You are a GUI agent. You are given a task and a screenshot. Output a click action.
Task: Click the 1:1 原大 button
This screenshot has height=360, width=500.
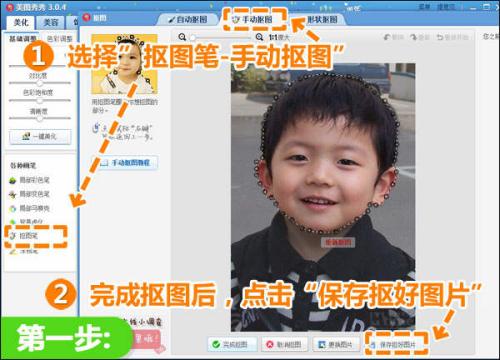tap(279, 37)
